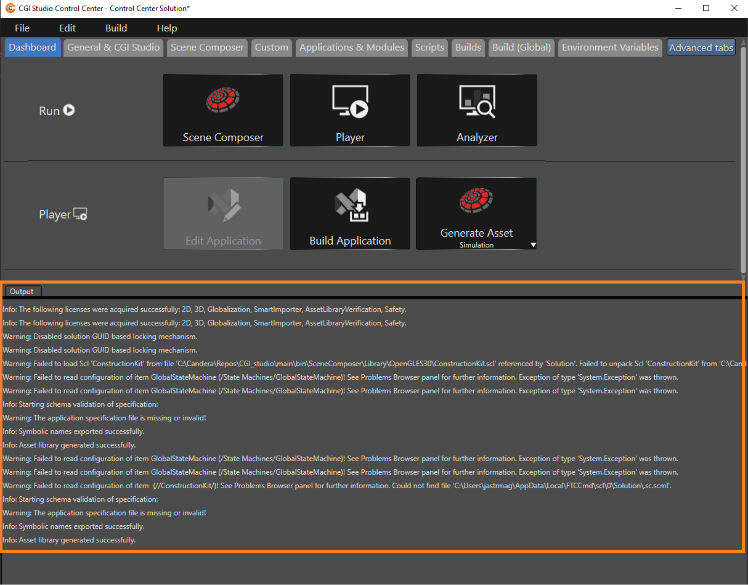This screenshot has width=748, height=585.
Task: Open the Help menu
Action: coord(167,28)
